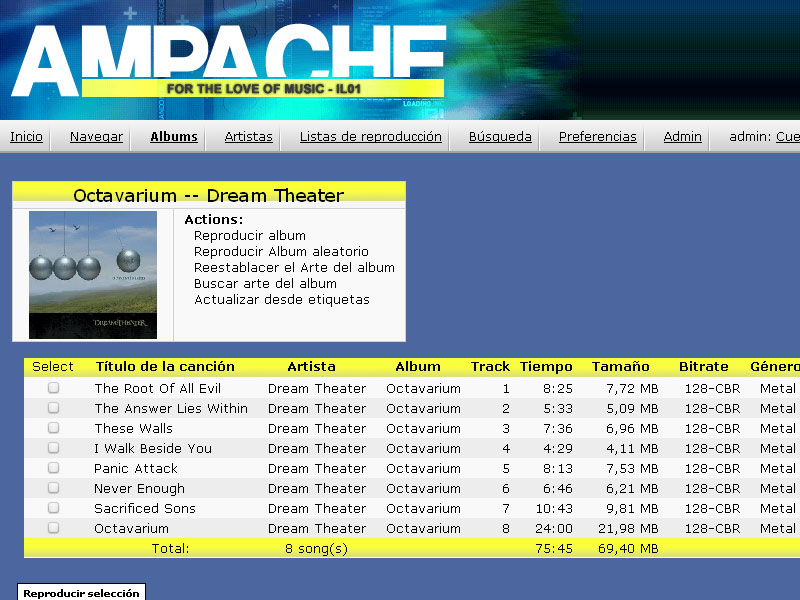Click the 69,40 MB total size

point(628,548)
